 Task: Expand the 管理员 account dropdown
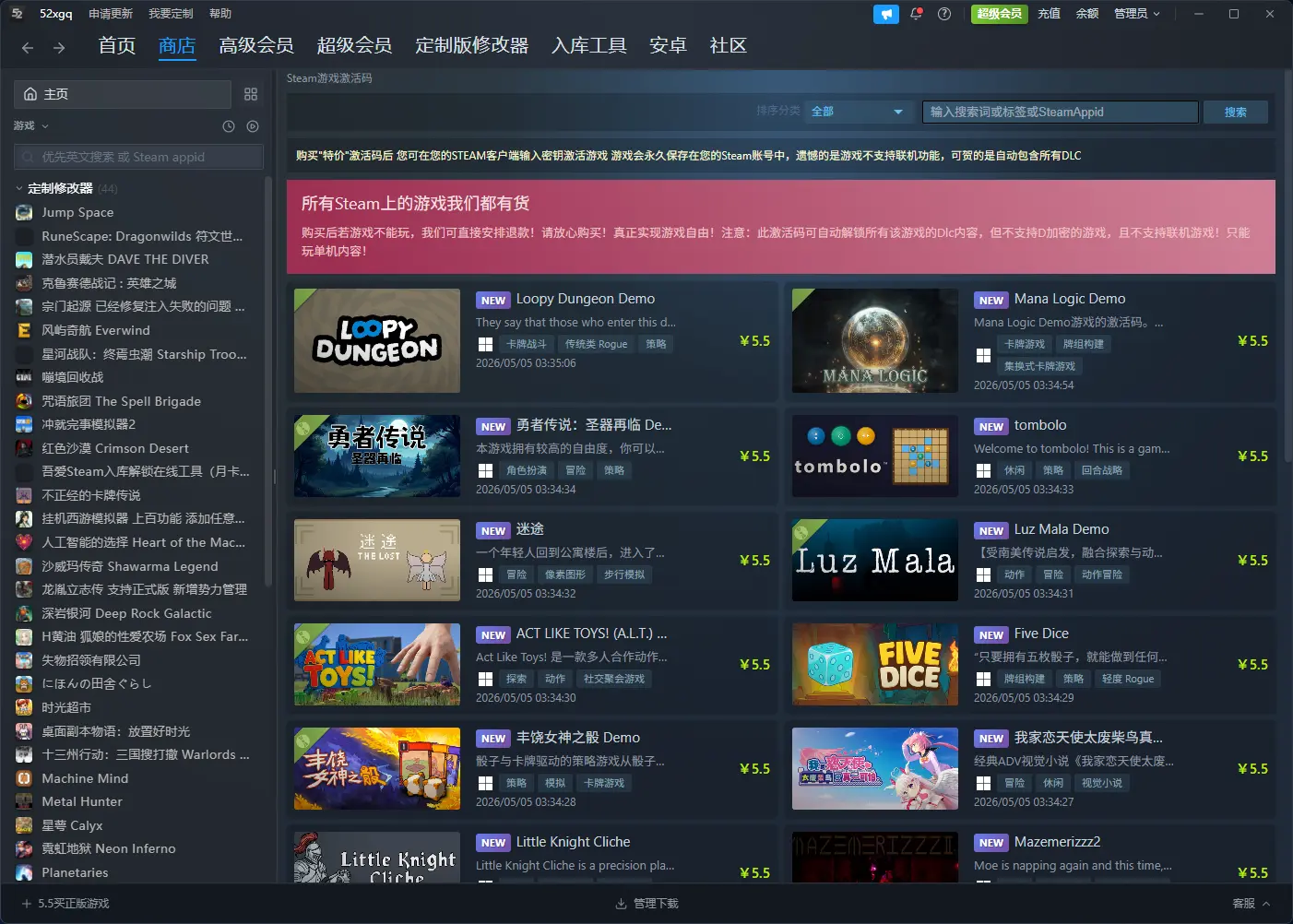pos(1136,14)
